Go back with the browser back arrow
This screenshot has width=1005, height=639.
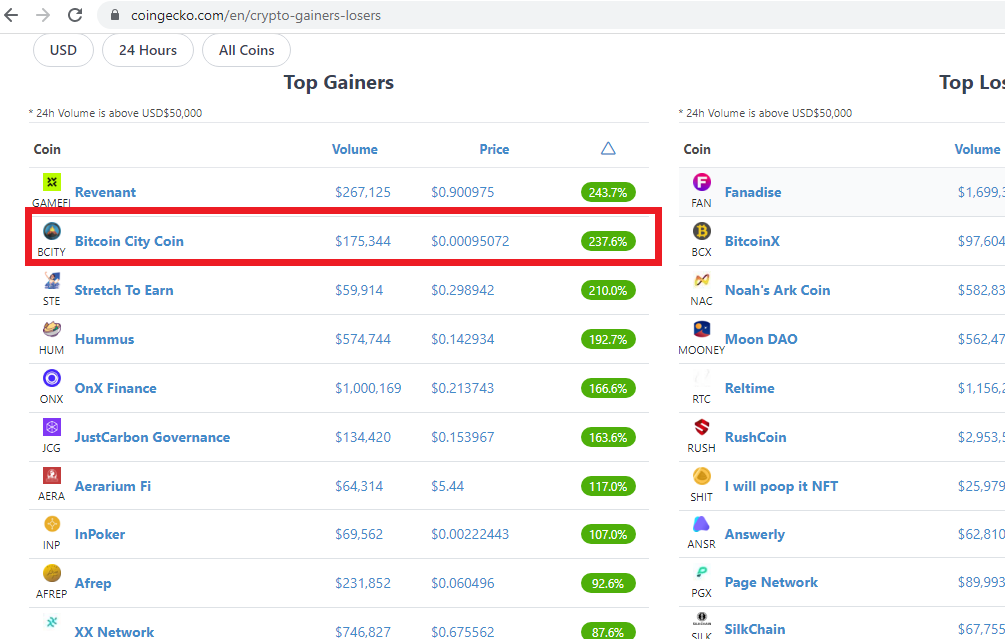[x=12, y=15]
